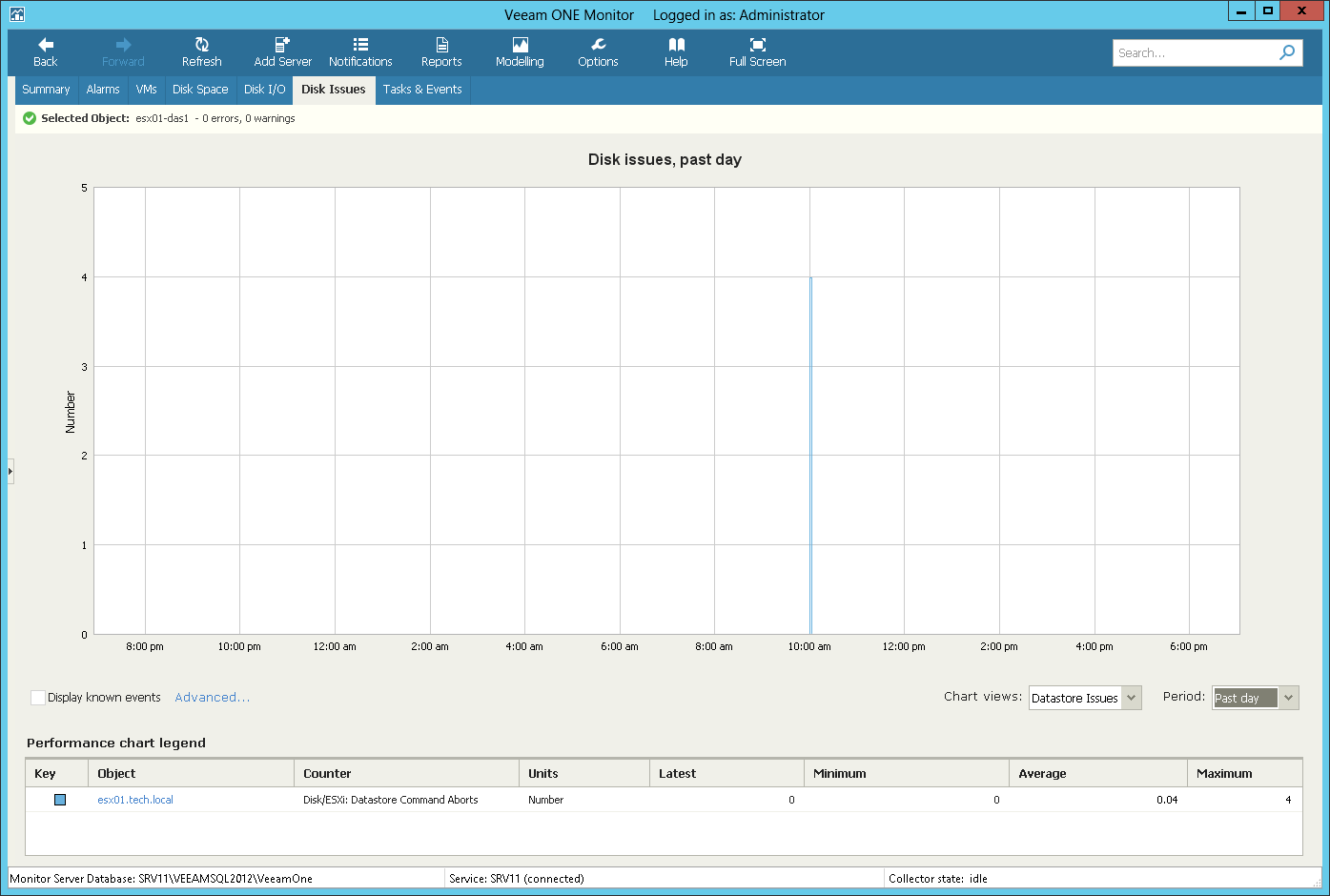Select the Disk Issues tab
Screen dimensions: 1330x896
coord(334,90)
